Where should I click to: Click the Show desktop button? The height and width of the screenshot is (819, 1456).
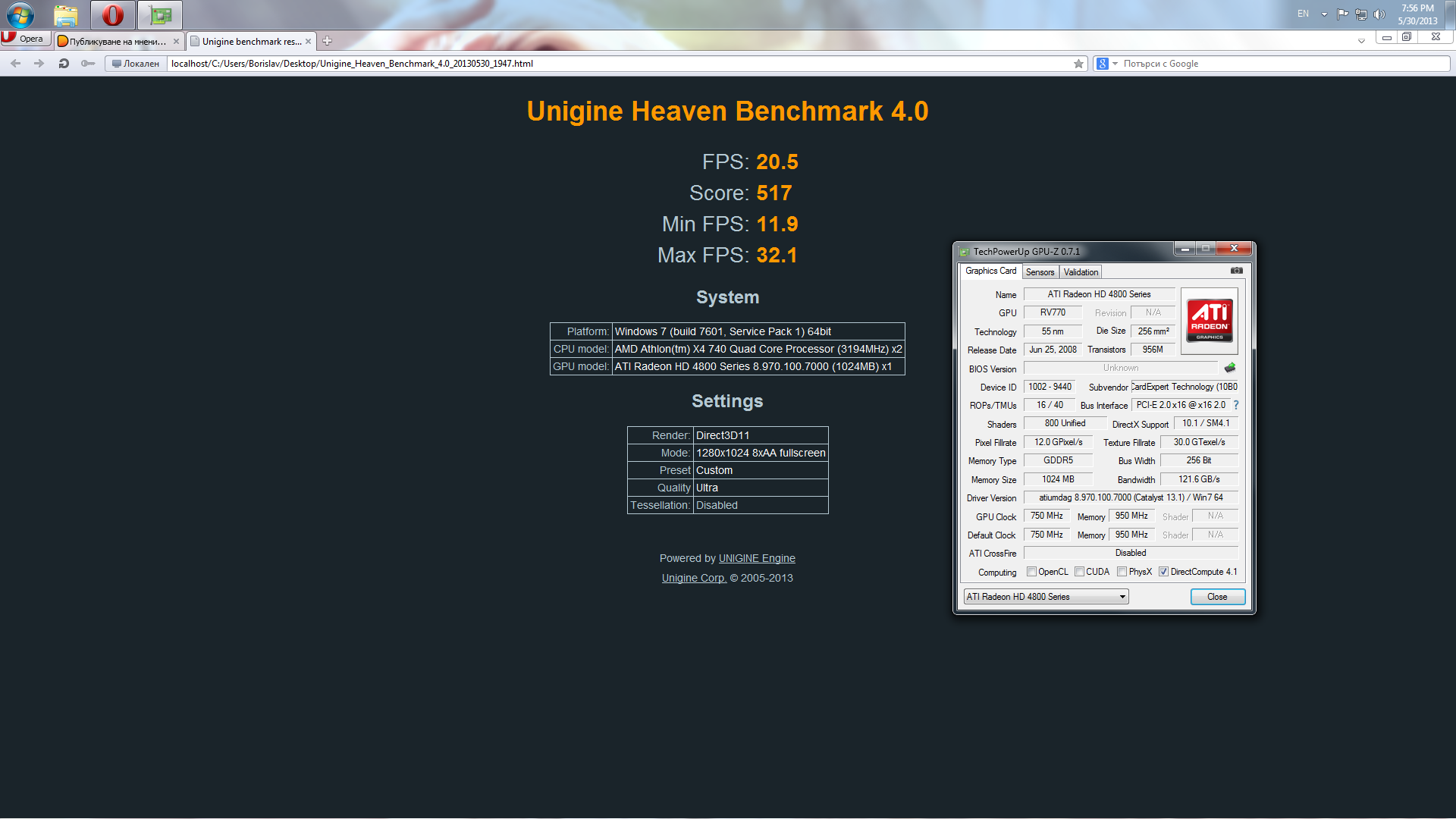[1450, 14]
